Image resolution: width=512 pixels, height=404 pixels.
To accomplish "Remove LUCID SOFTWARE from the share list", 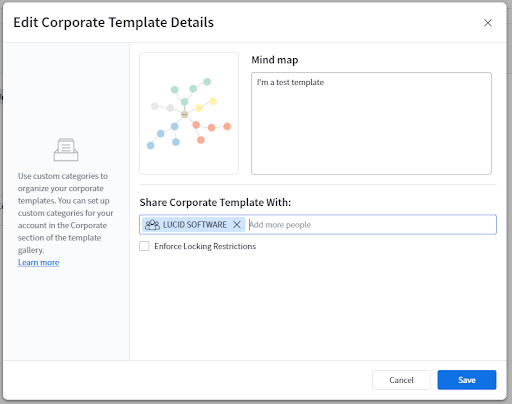I will tap(237, 225).
